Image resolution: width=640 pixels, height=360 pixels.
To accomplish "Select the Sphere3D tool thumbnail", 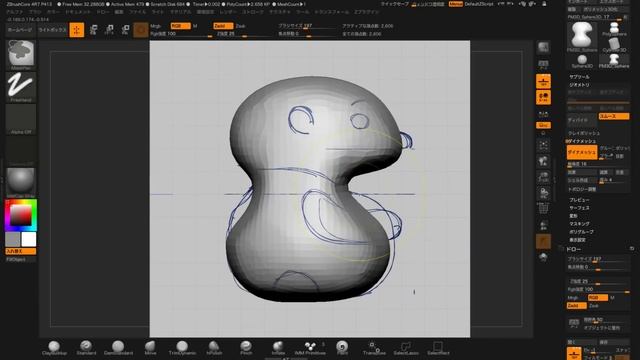I will [x=582, y=61].
